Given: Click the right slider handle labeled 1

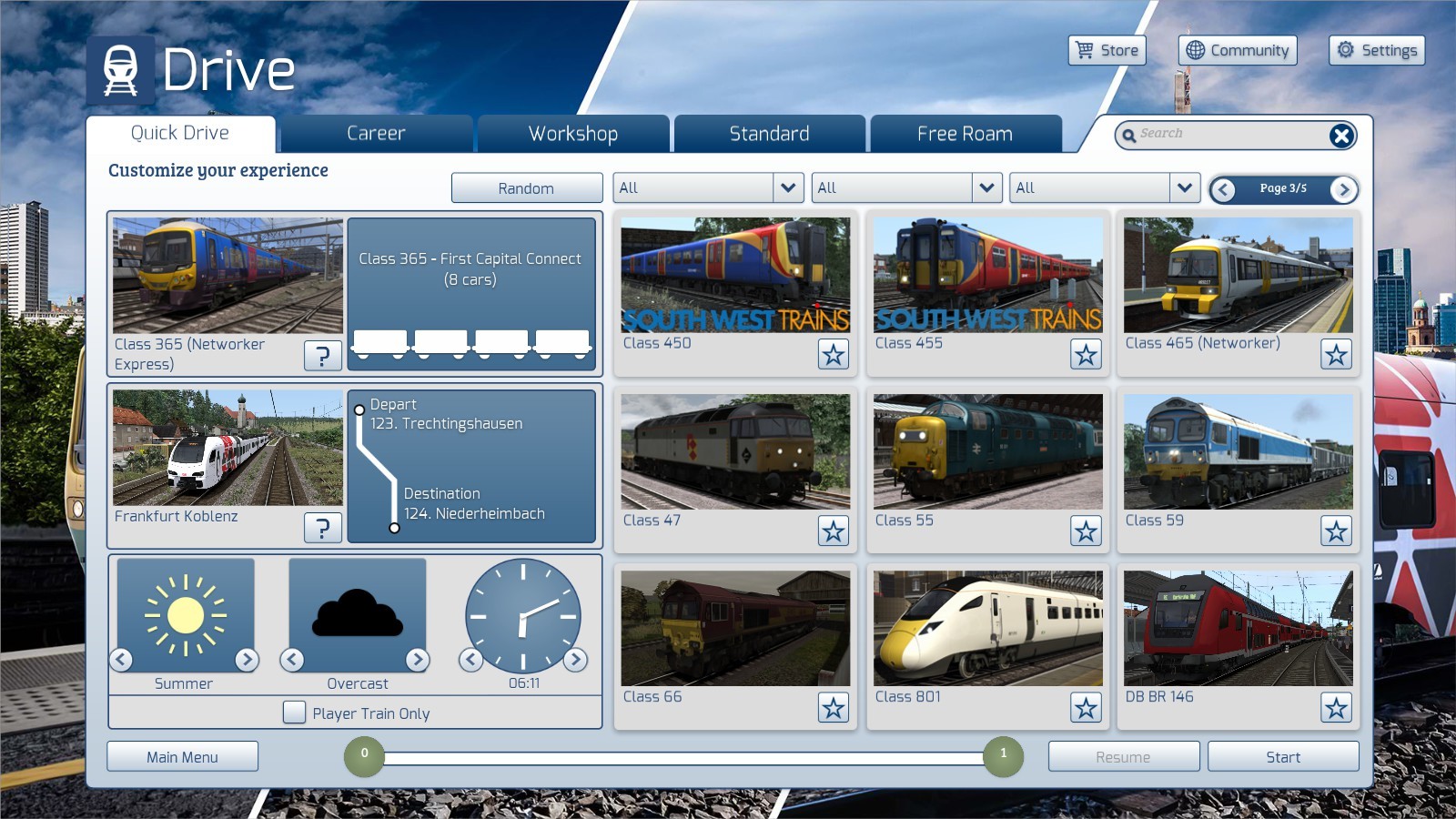Looking at the screenshot, I should click(1003, 756).
